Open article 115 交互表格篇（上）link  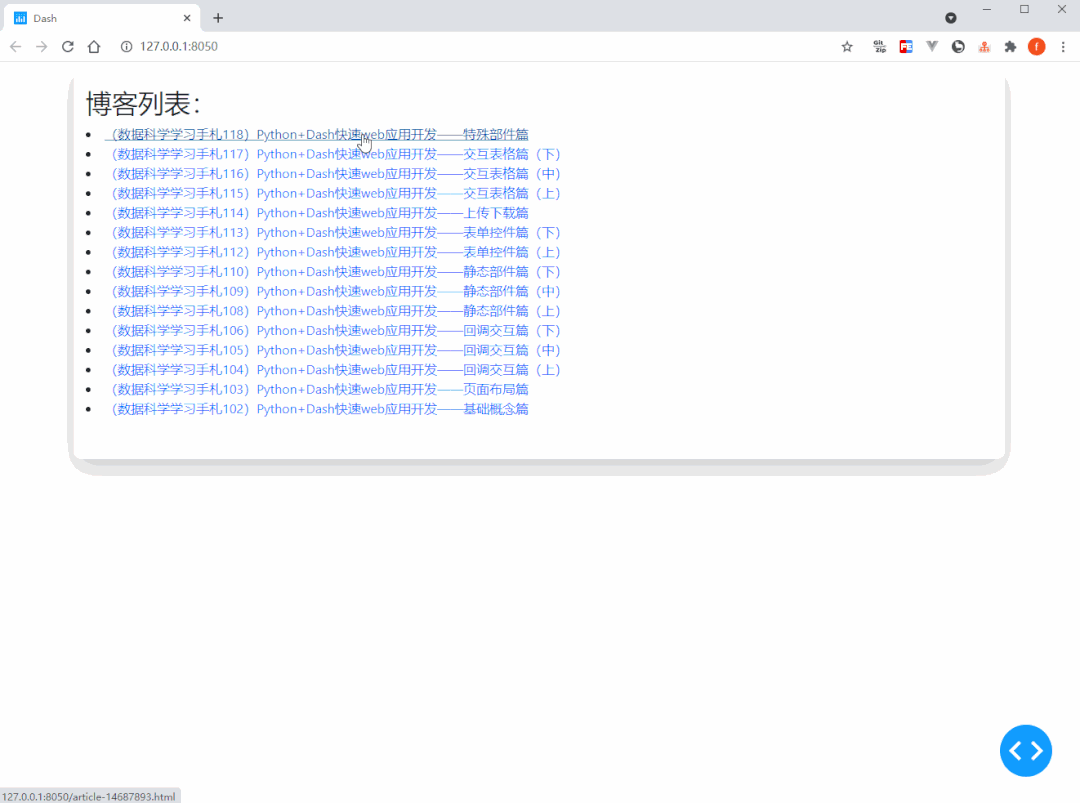[336, 194]
